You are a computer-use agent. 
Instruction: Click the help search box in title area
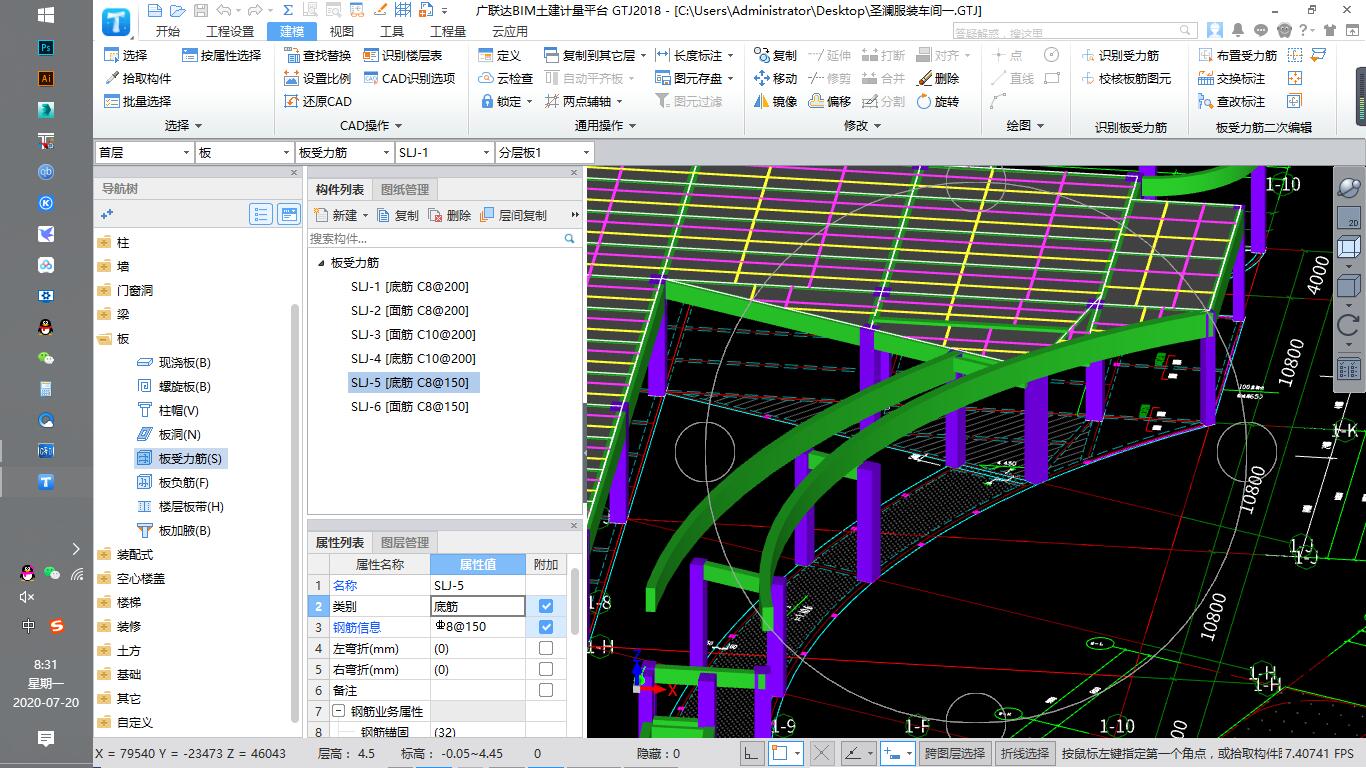coord(1075,31)
